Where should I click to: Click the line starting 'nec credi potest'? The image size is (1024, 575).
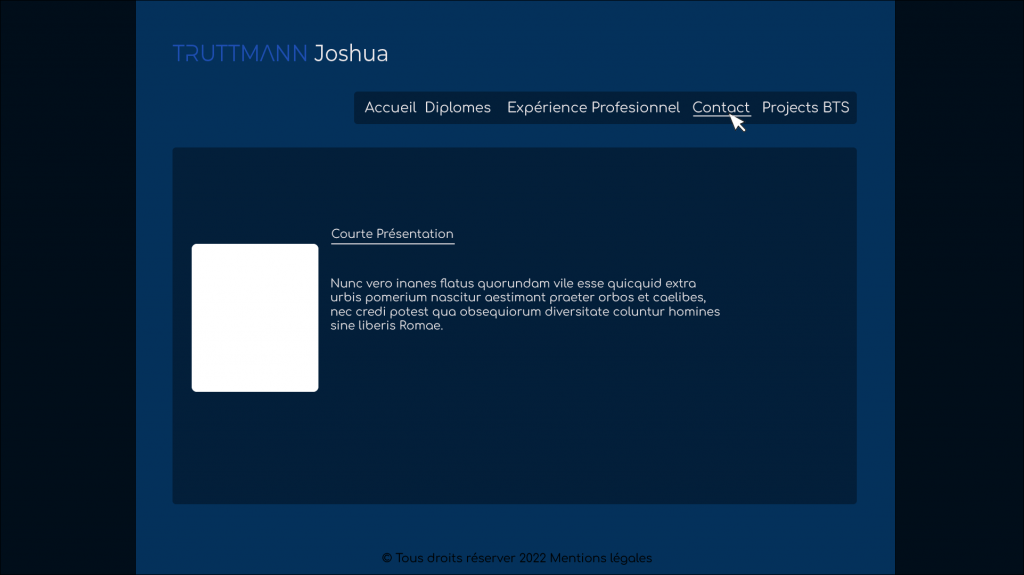[525, 312]
